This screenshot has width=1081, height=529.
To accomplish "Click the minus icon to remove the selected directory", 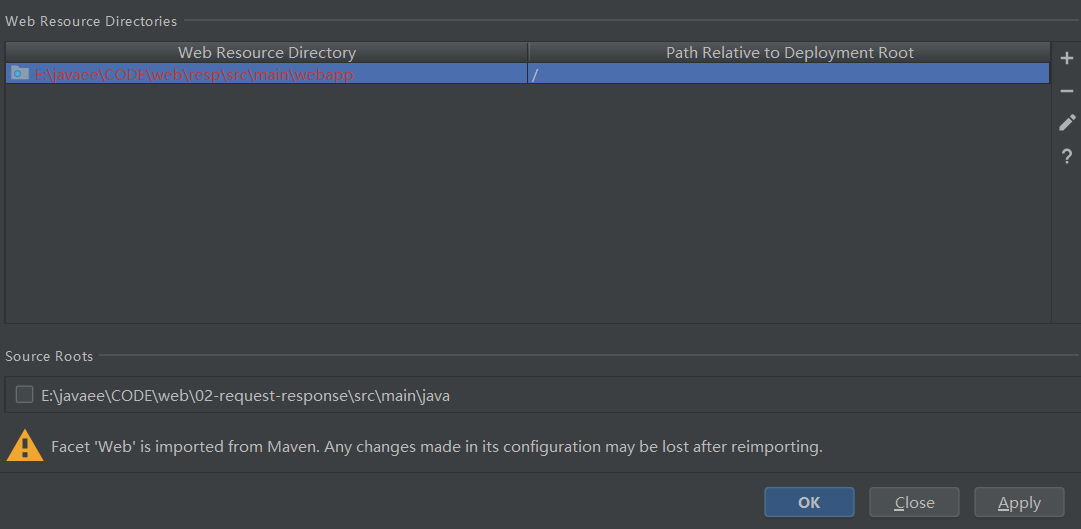I will (1067, 91).
